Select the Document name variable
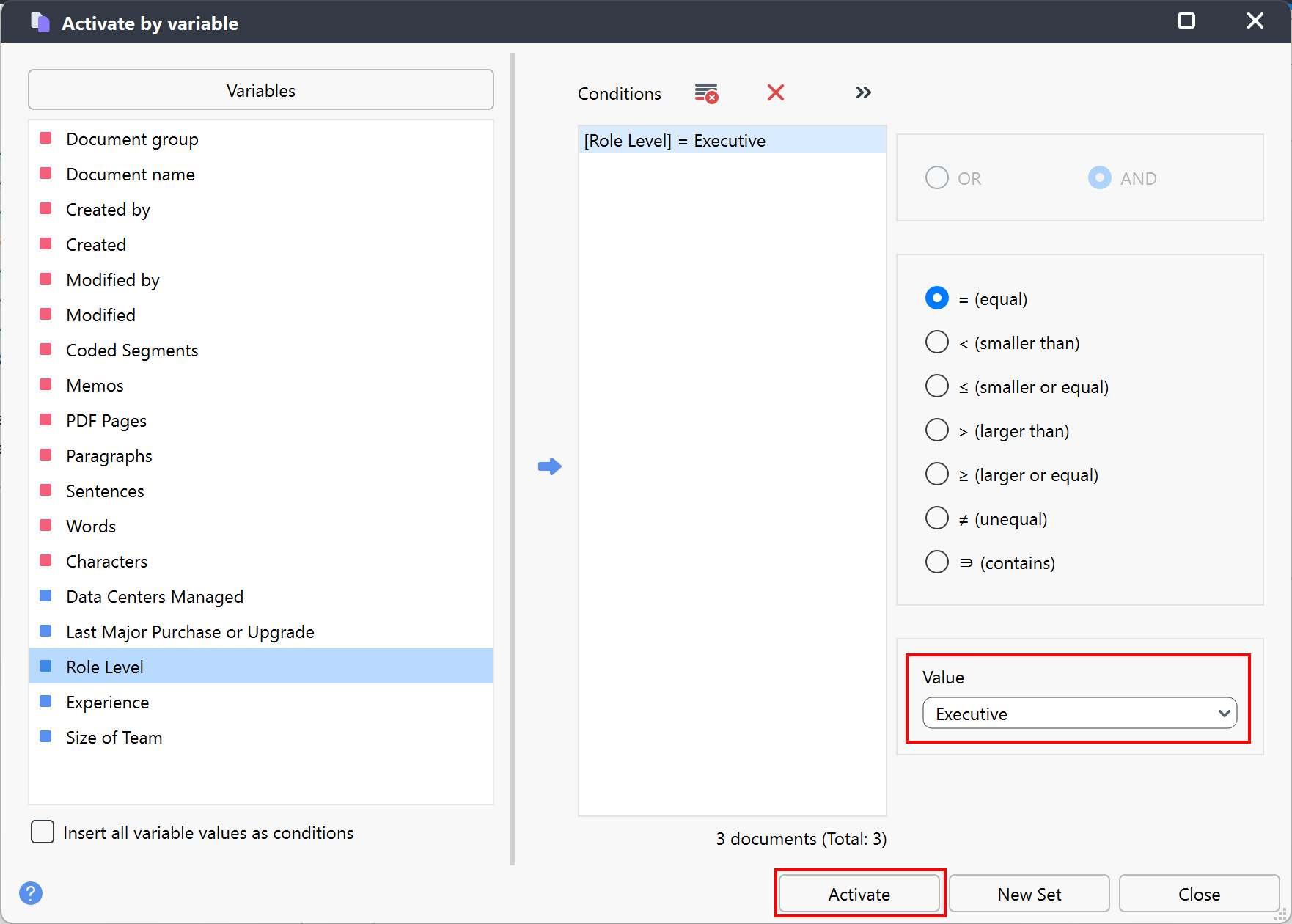 click(x=261, y=174)
